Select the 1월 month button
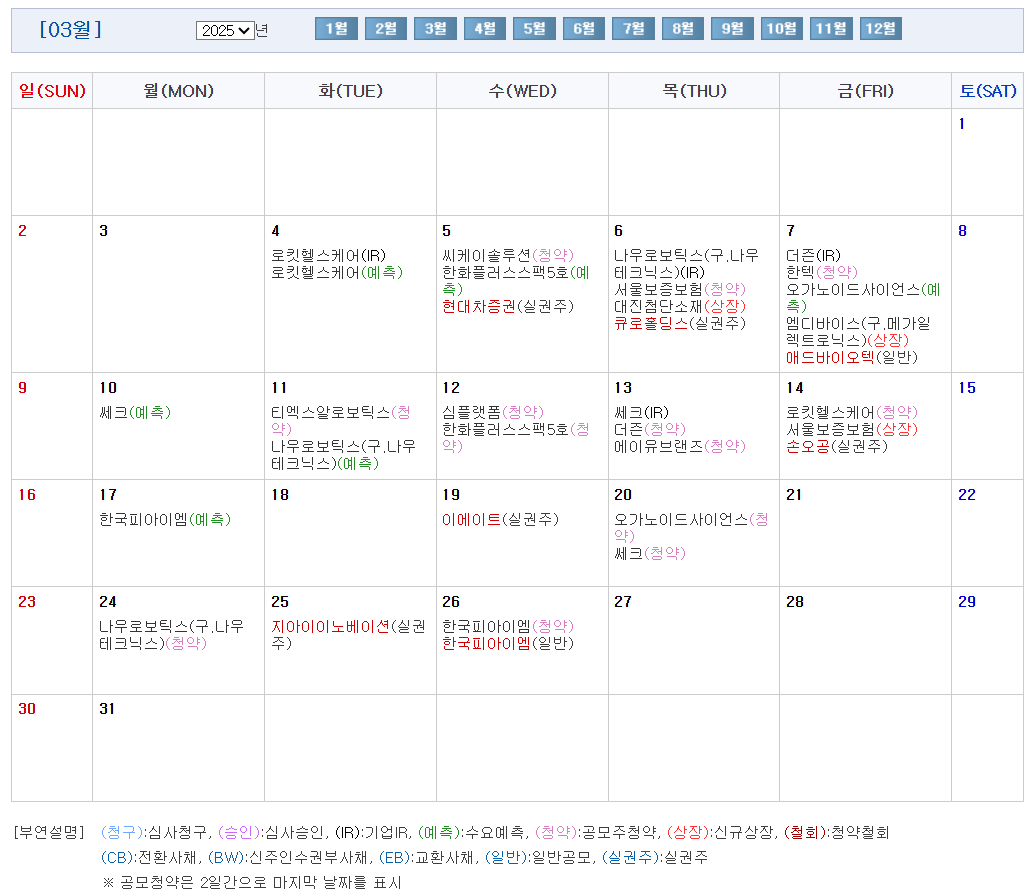Image resolution: width=1032 pixels, height=893 pixels. point(336,29)
